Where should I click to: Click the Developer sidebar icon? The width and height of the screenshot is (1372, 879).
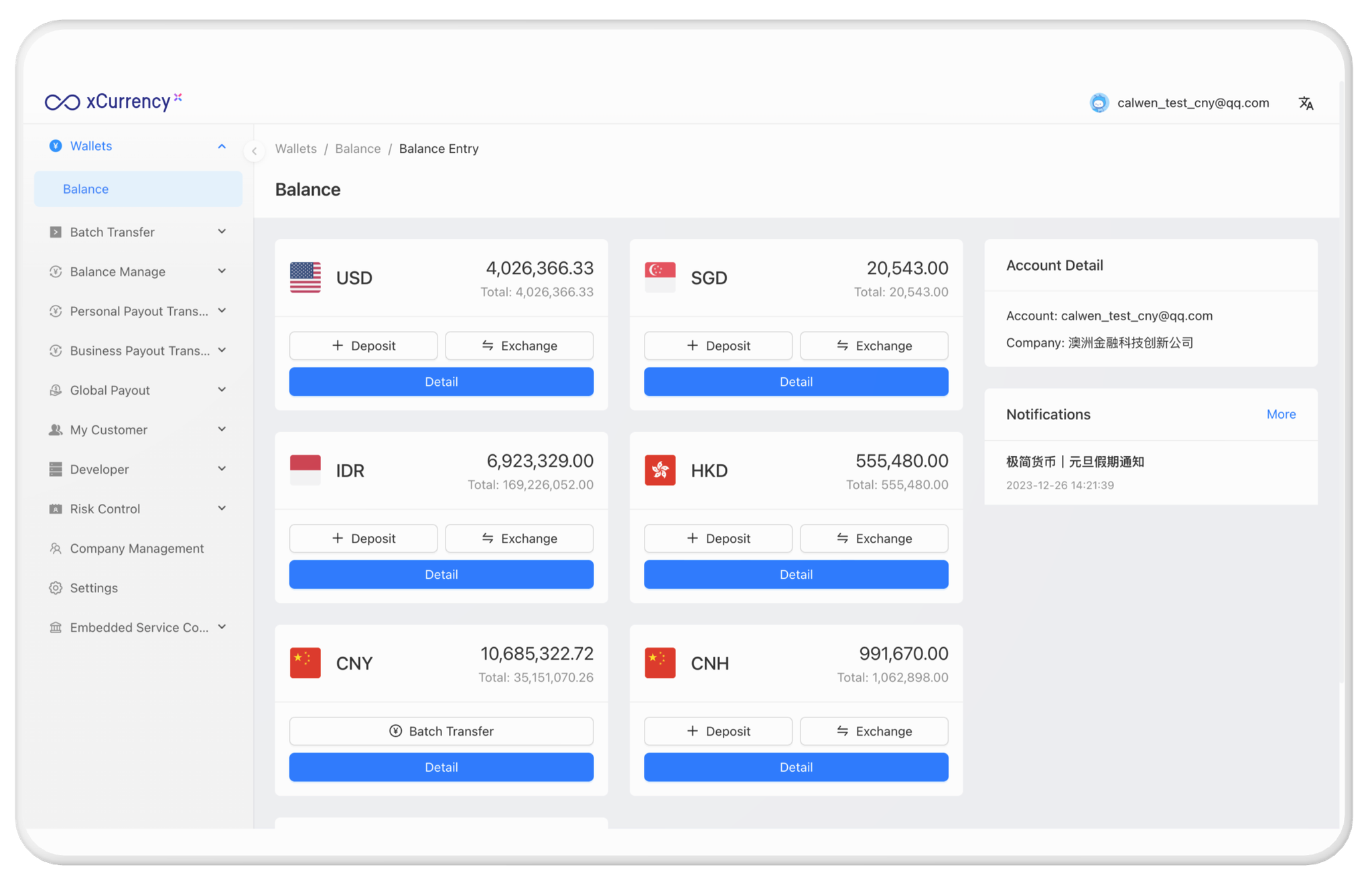tap(56, 470)
